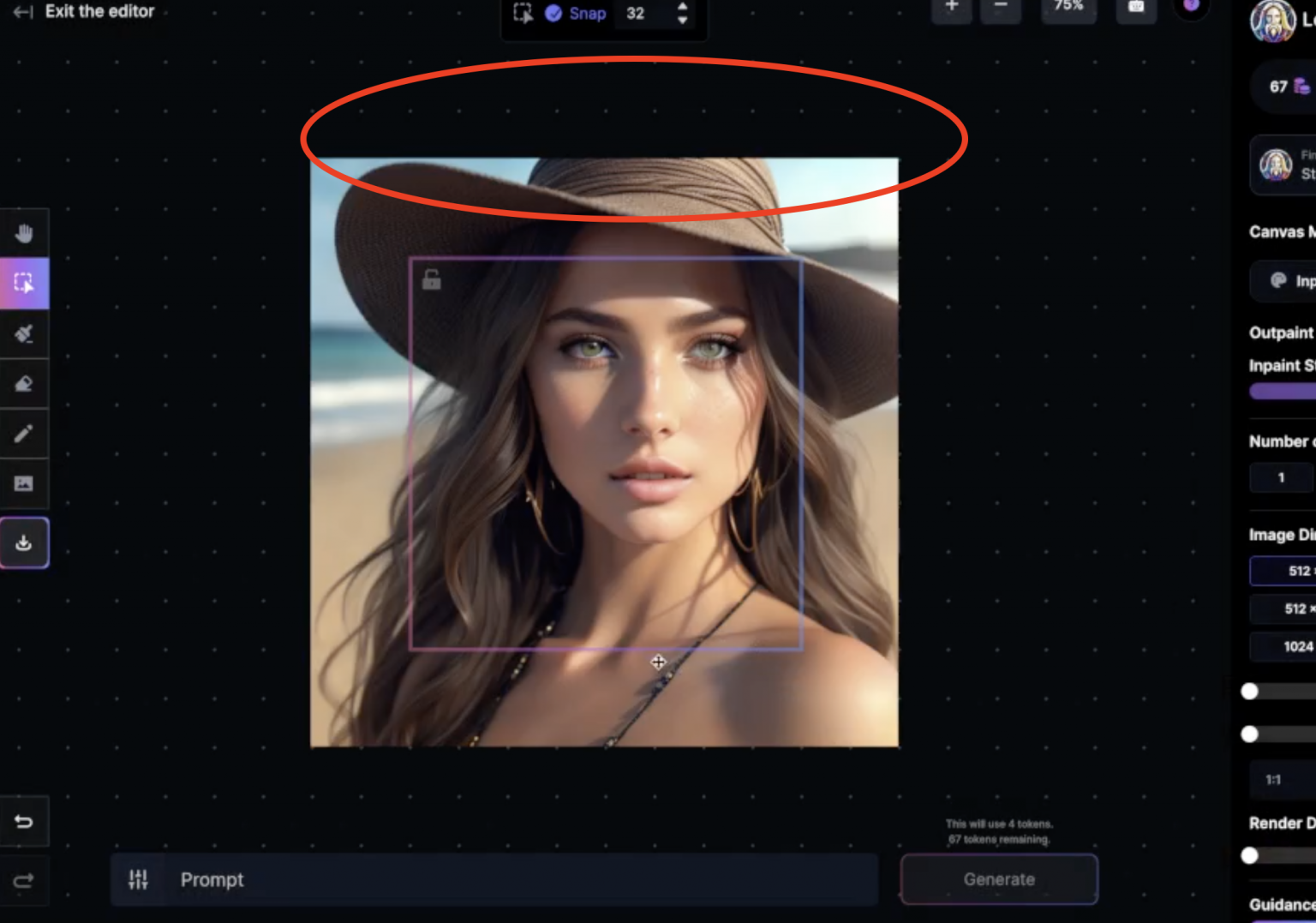Image resolution: width=1316 pixels, height=923 pixels.
Task: Select the Pan hand tool
Action: pyautogui.click(x=24, y=233)
